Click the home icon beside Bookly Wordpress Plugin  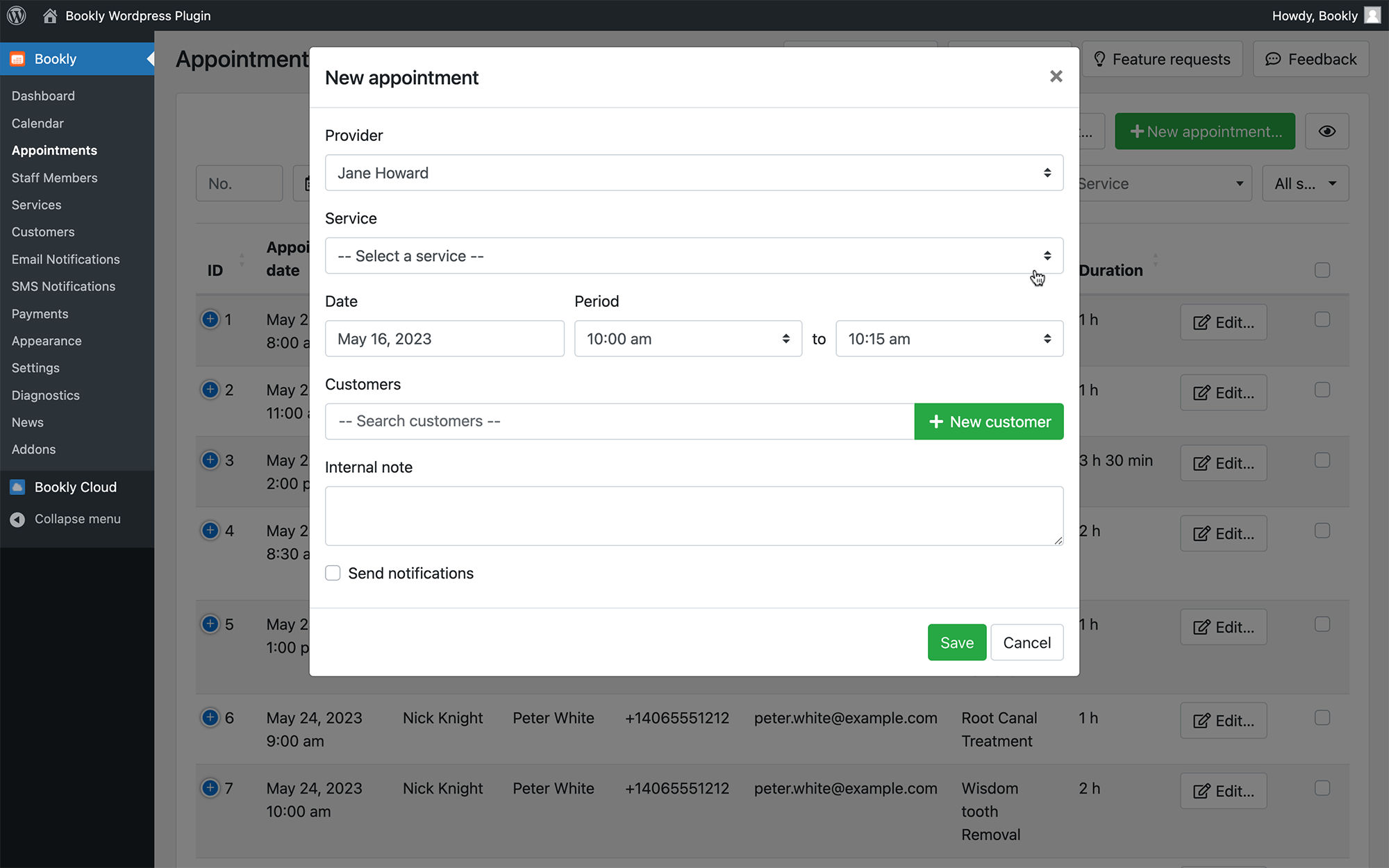coord(50,15)
